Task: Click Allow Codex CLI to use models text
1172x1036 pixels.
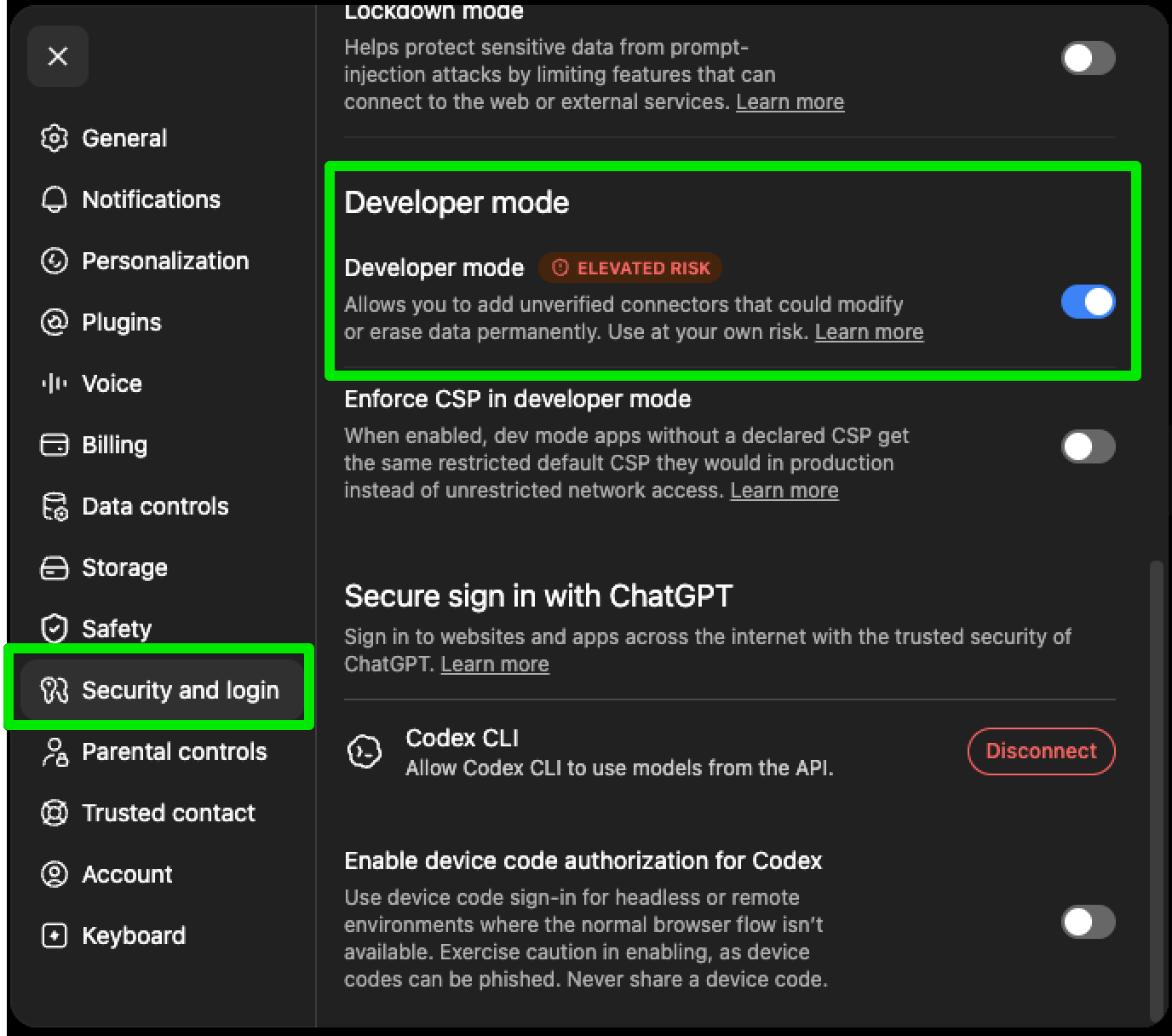Action: point(619,768)
